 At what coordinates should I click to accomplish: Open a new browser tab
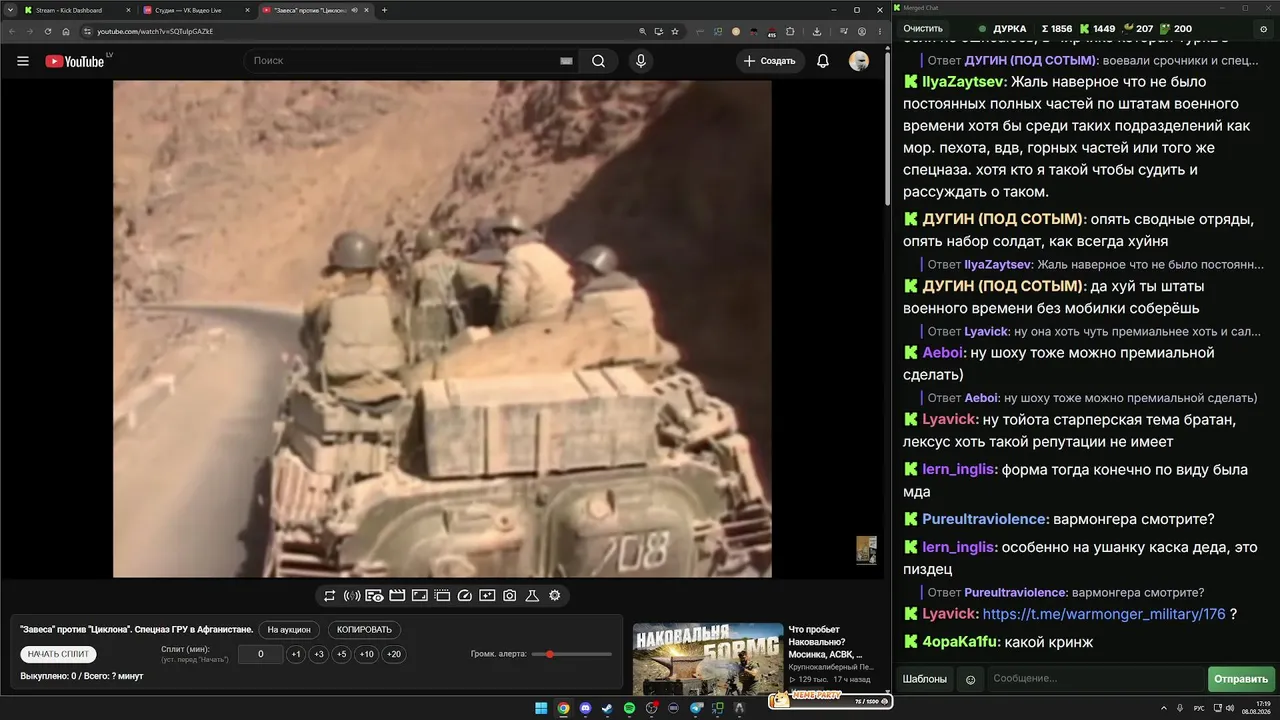coord(384,10)
